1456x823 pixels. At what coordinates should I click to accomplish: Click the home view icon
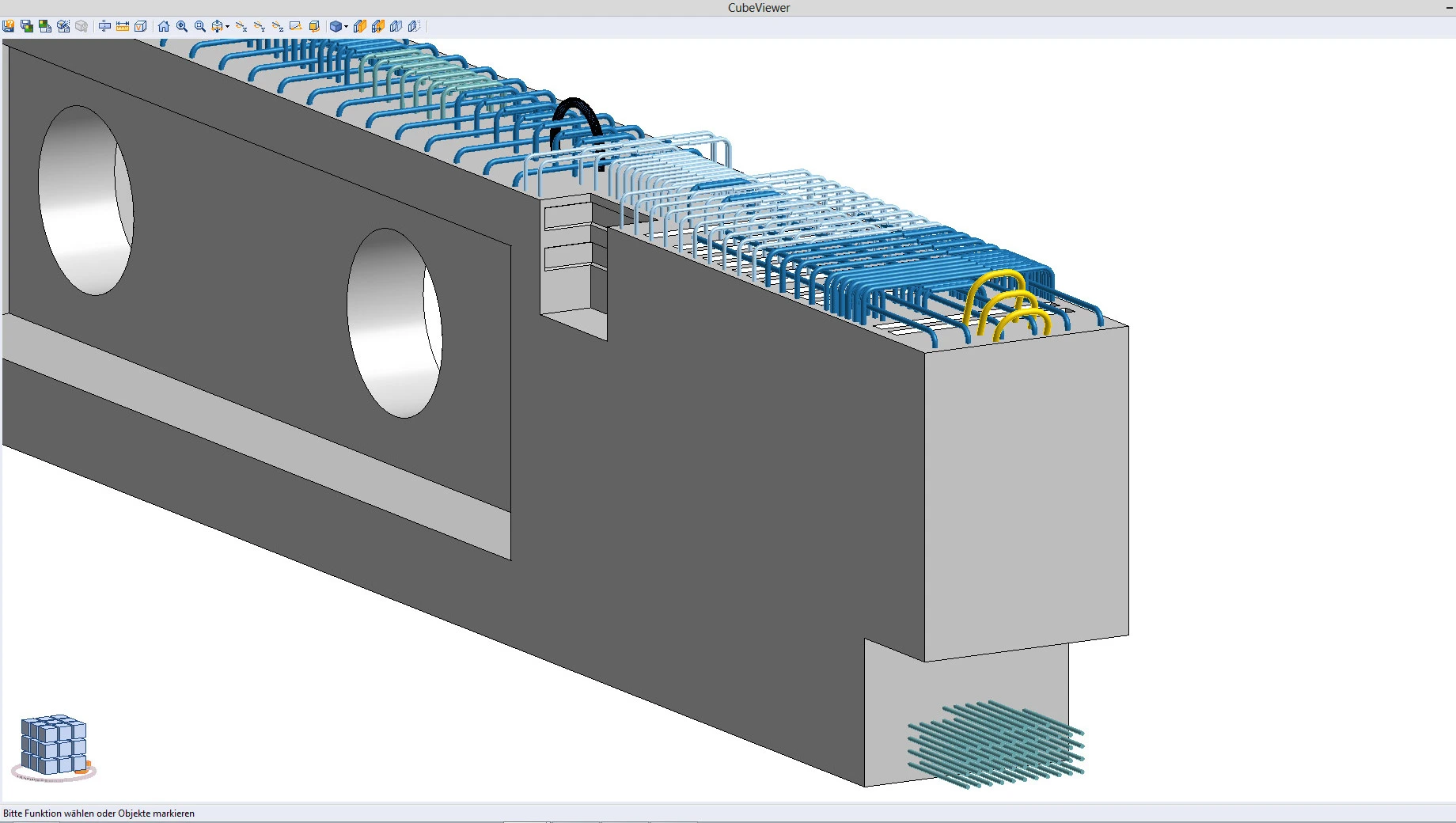164,26
